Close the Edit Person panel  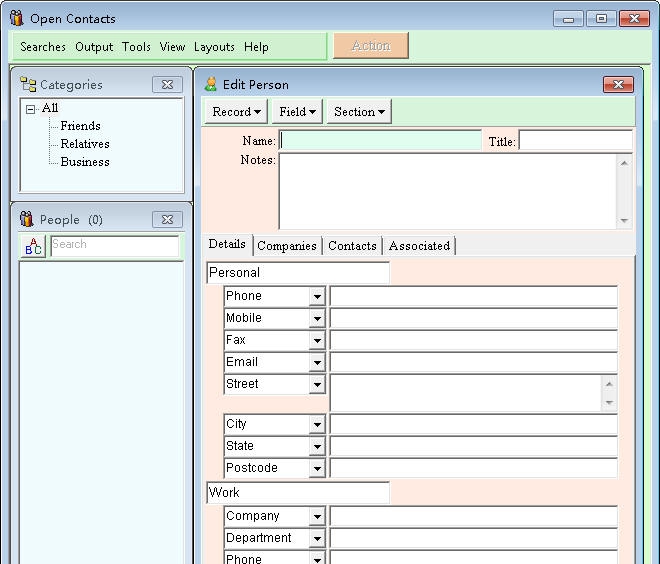[x=618, y=85]
